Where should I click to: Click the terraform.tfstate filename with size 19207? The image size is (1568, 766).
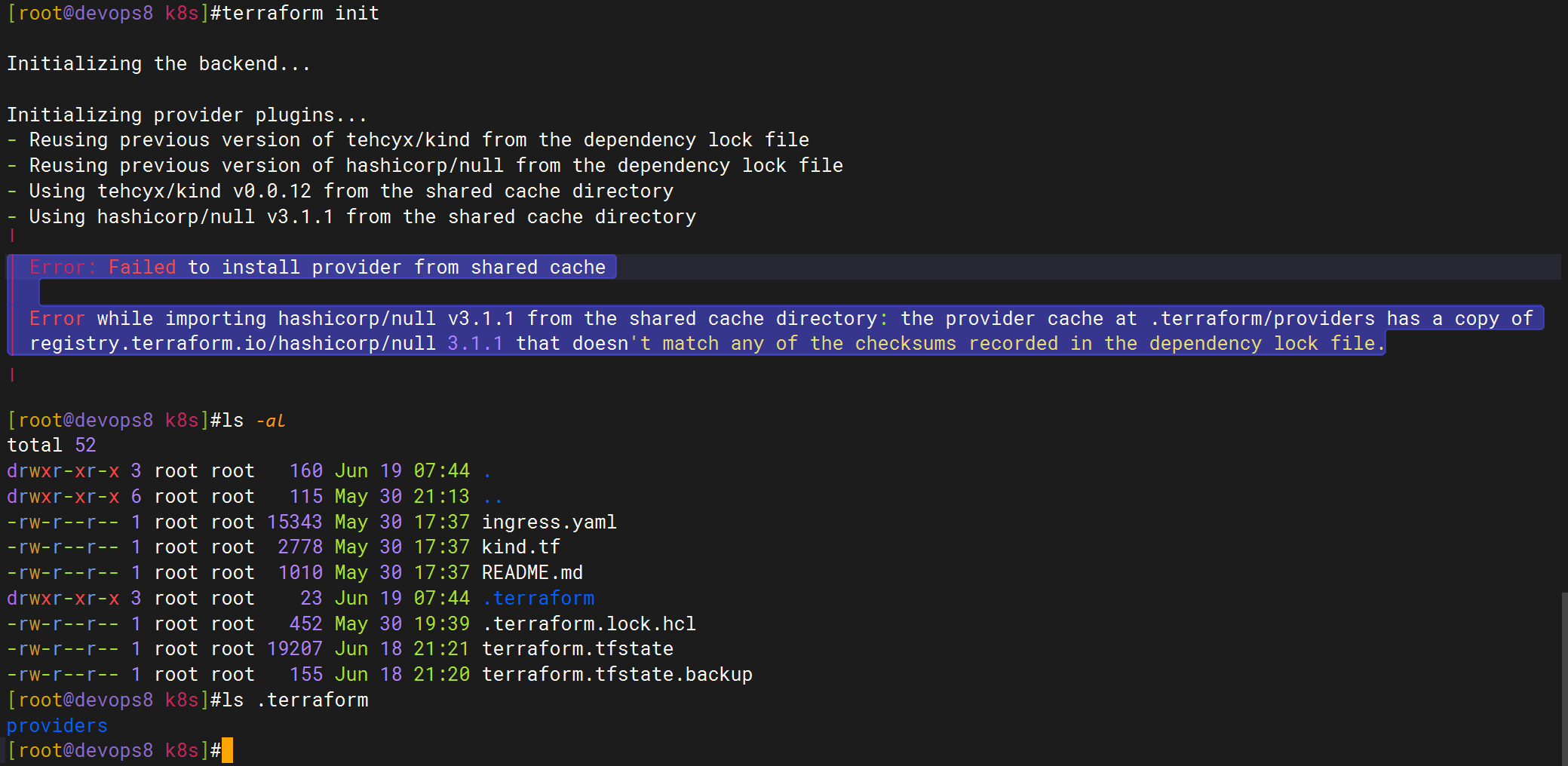(x=578, y=648)
